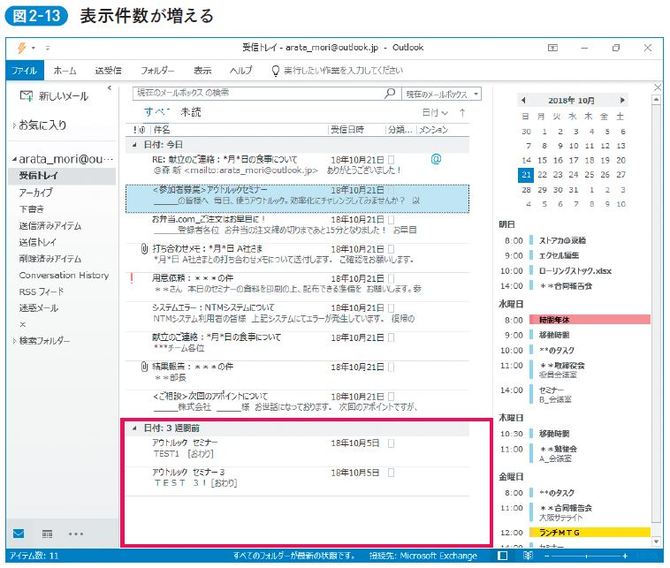This screenshot has width=670, height=568.
Task: Open the 表示 ribbon tab
Action: (203, 71)
